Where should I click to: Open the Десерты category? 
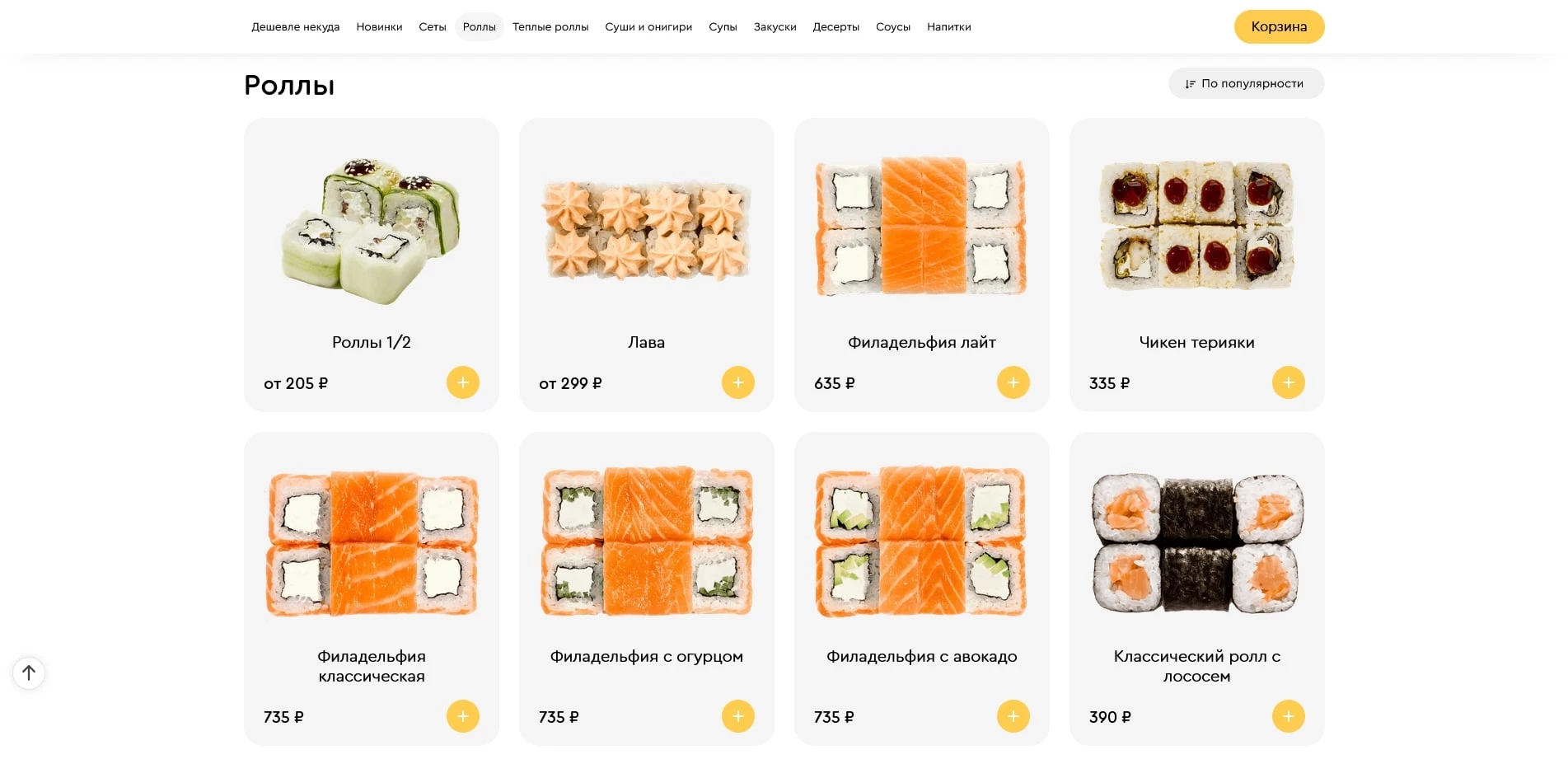point(836,27)
